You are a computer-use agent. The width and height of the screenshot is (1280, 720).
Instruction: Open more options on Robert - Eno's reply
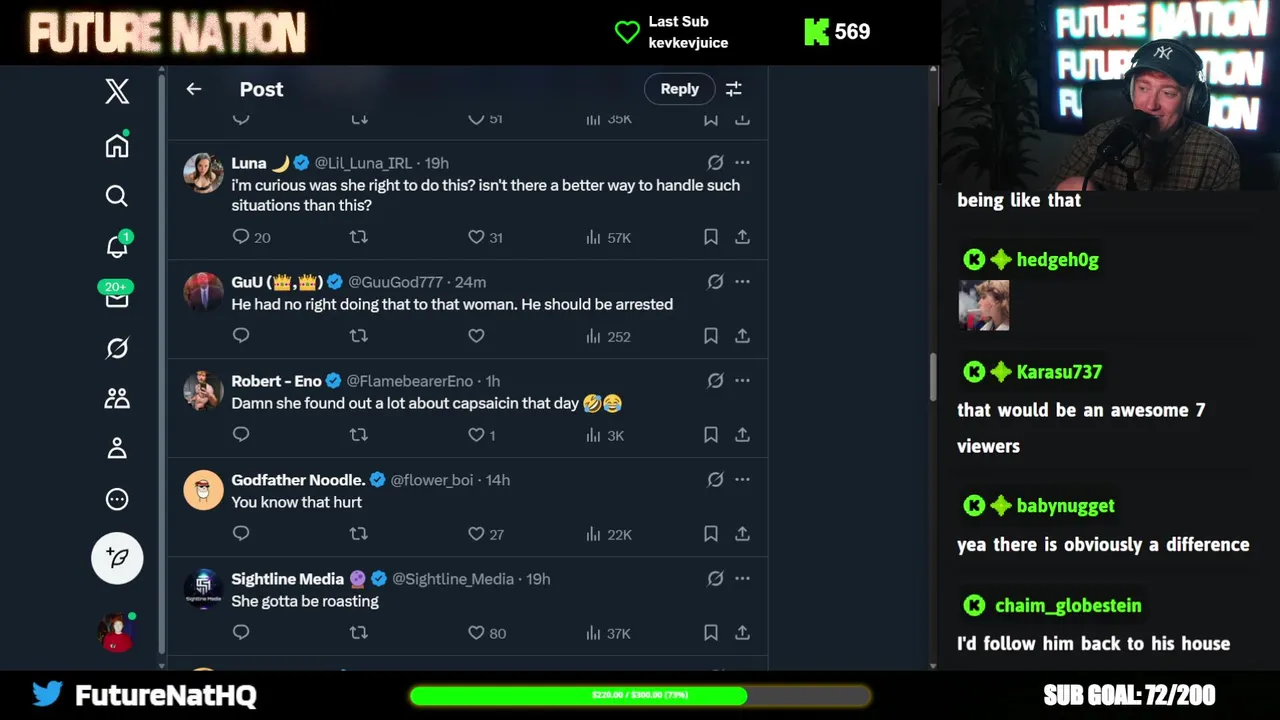tap(742, 380)
